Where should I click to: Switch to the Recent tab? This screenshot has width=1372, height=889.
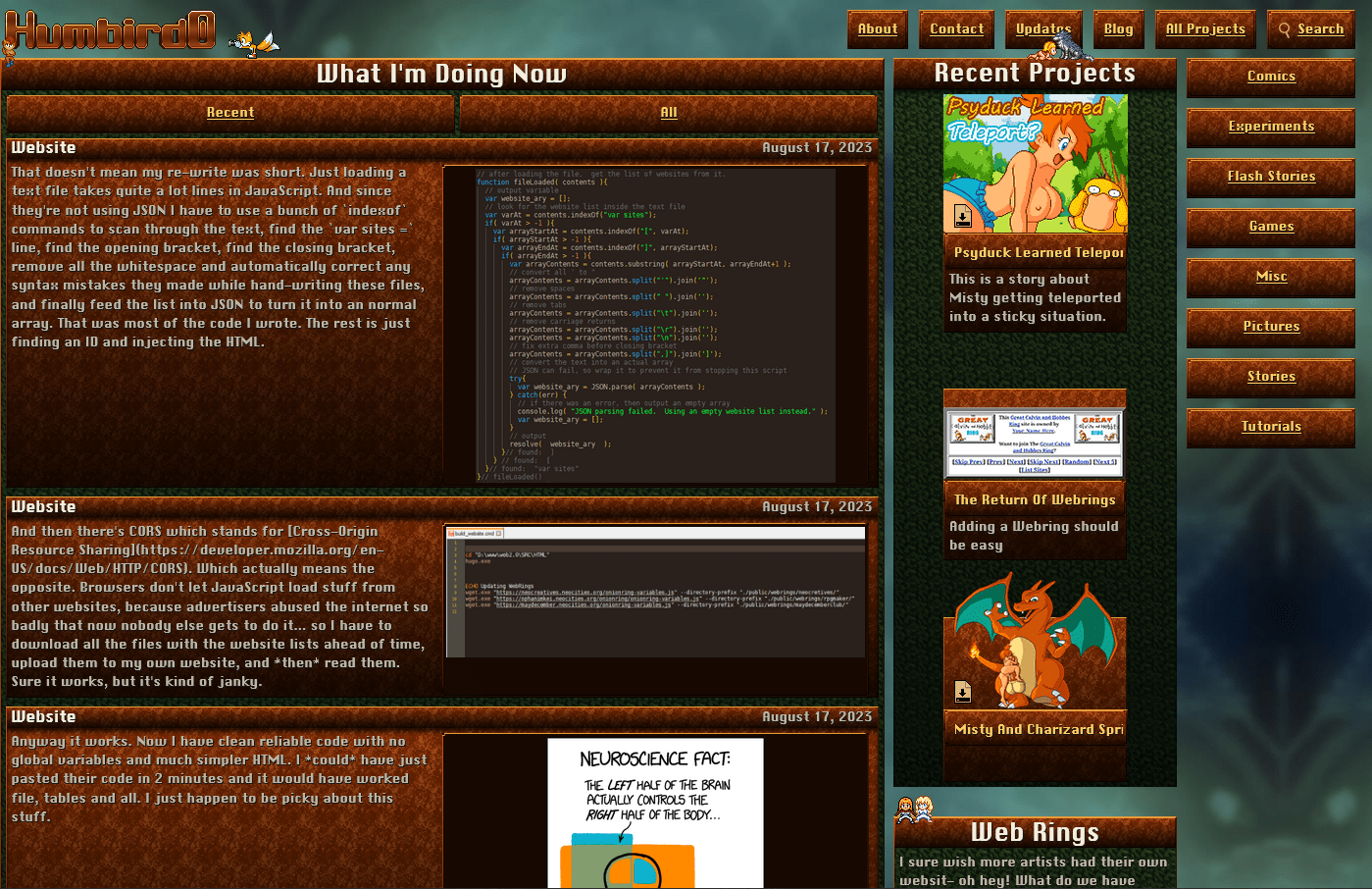[x=230, y=113]
